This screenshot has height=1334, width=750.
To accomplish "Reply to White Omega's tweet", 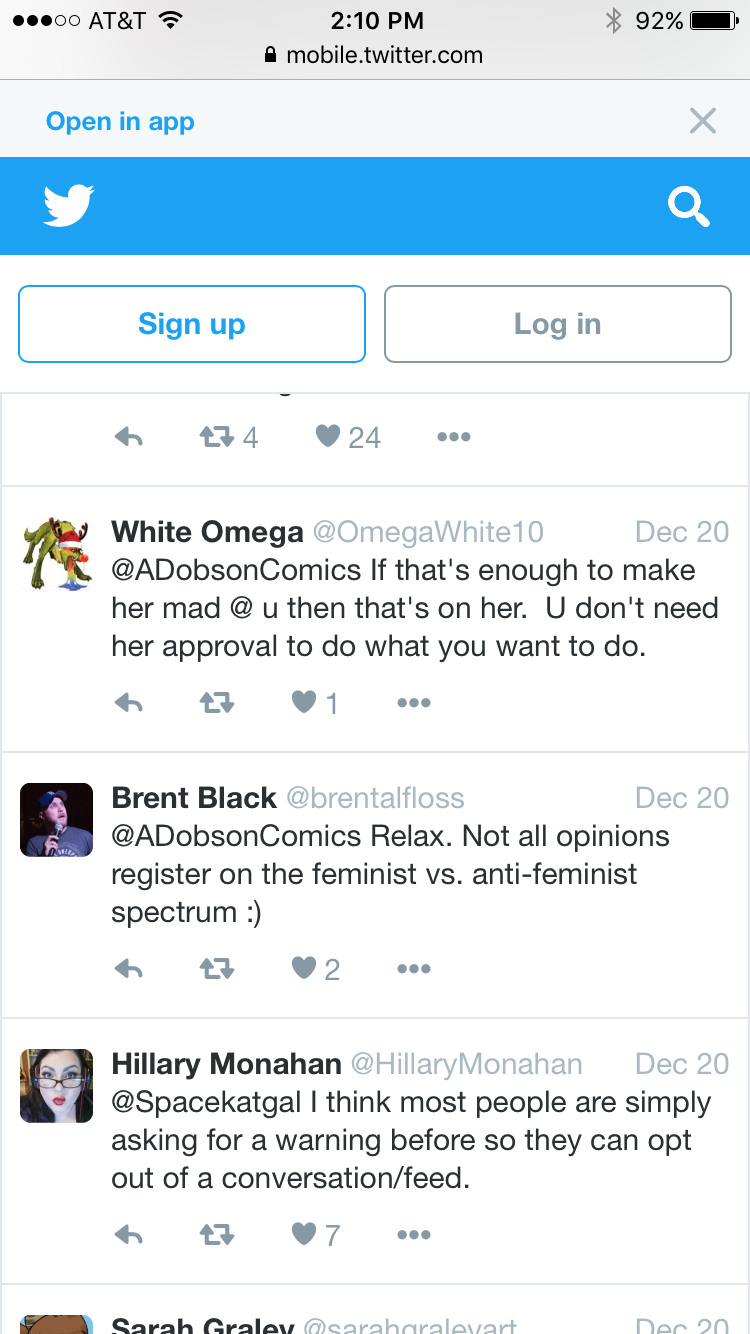I will tap(129, 703).
